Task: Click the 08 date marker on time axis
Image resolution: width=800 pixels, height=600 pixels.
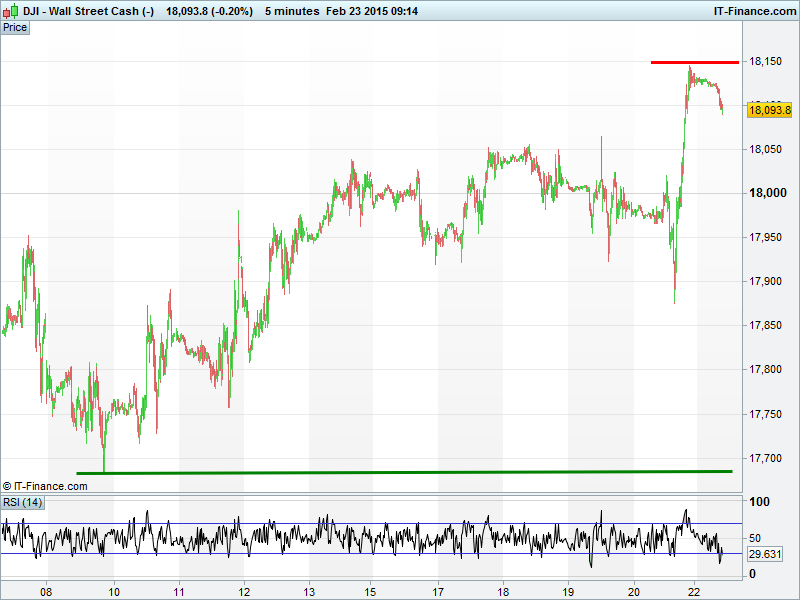Action: pos(46,592)
